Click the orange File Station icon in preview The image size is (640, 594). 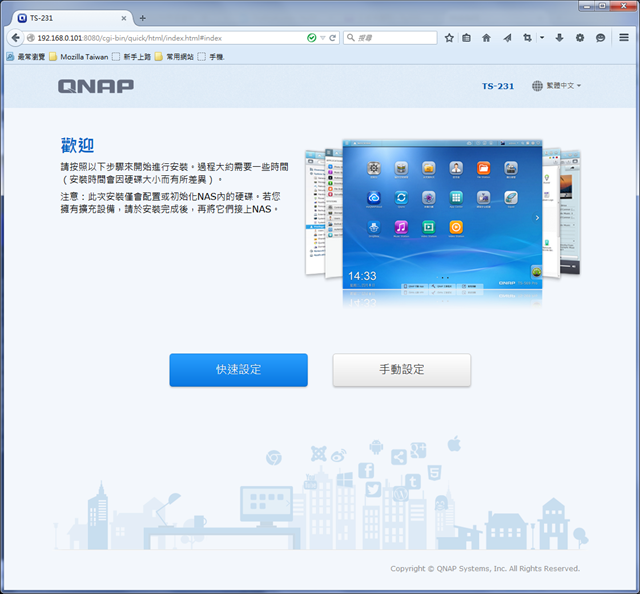coord(483,168)
